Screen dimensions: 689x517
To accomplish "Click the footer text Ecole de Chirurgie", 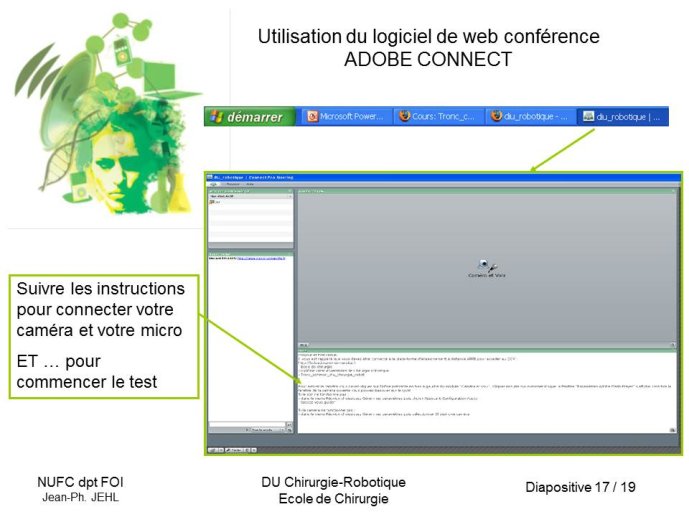I will coord(334,499).
